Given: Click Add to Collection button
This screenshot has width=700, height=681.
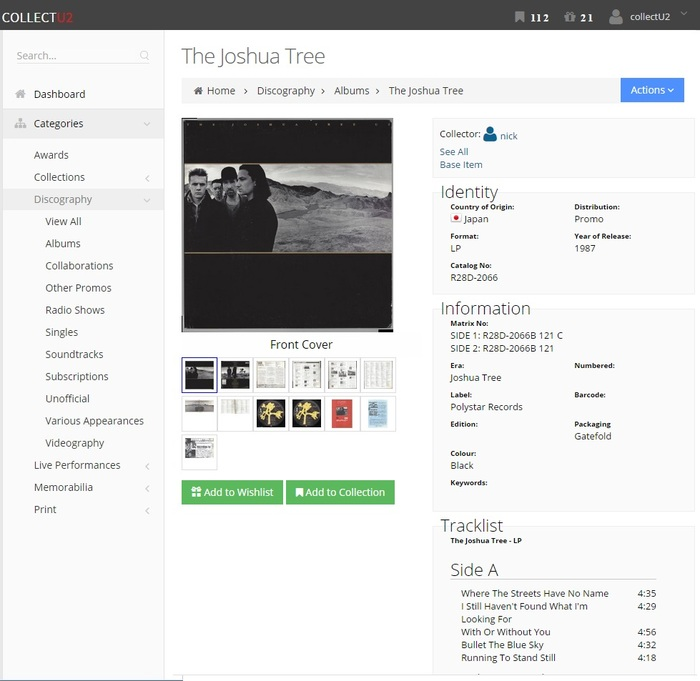Looking at the screenshot, I should click(x=340, y=492).
